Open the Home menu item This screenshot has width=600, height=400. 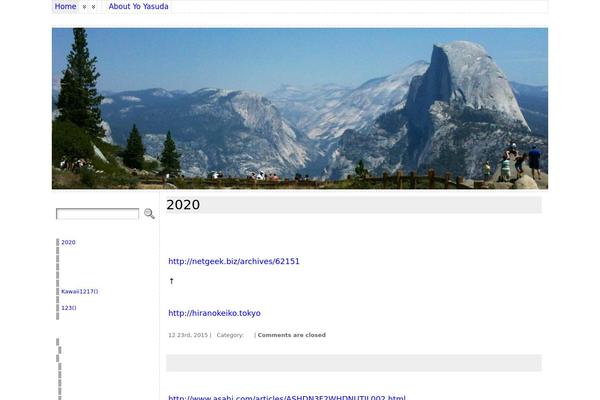tap(65, 6)
